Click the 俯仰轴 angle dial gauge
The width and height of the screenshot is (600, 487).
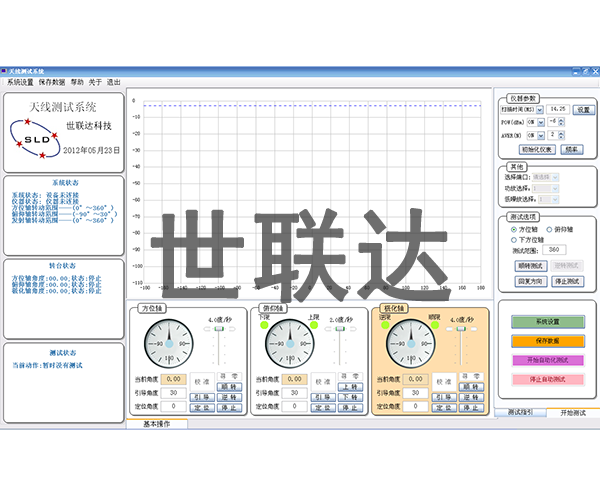[290, 344]
